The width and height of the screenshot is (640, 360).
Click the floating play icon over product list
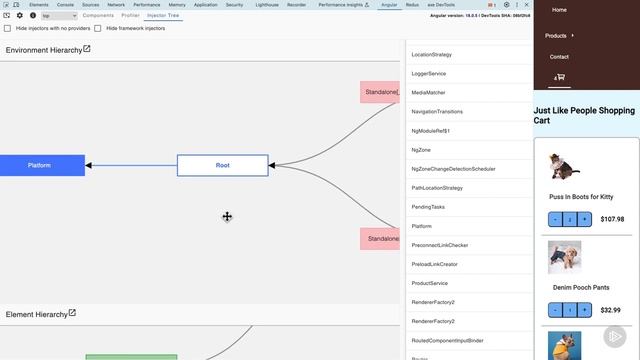[x=615, y=336]
